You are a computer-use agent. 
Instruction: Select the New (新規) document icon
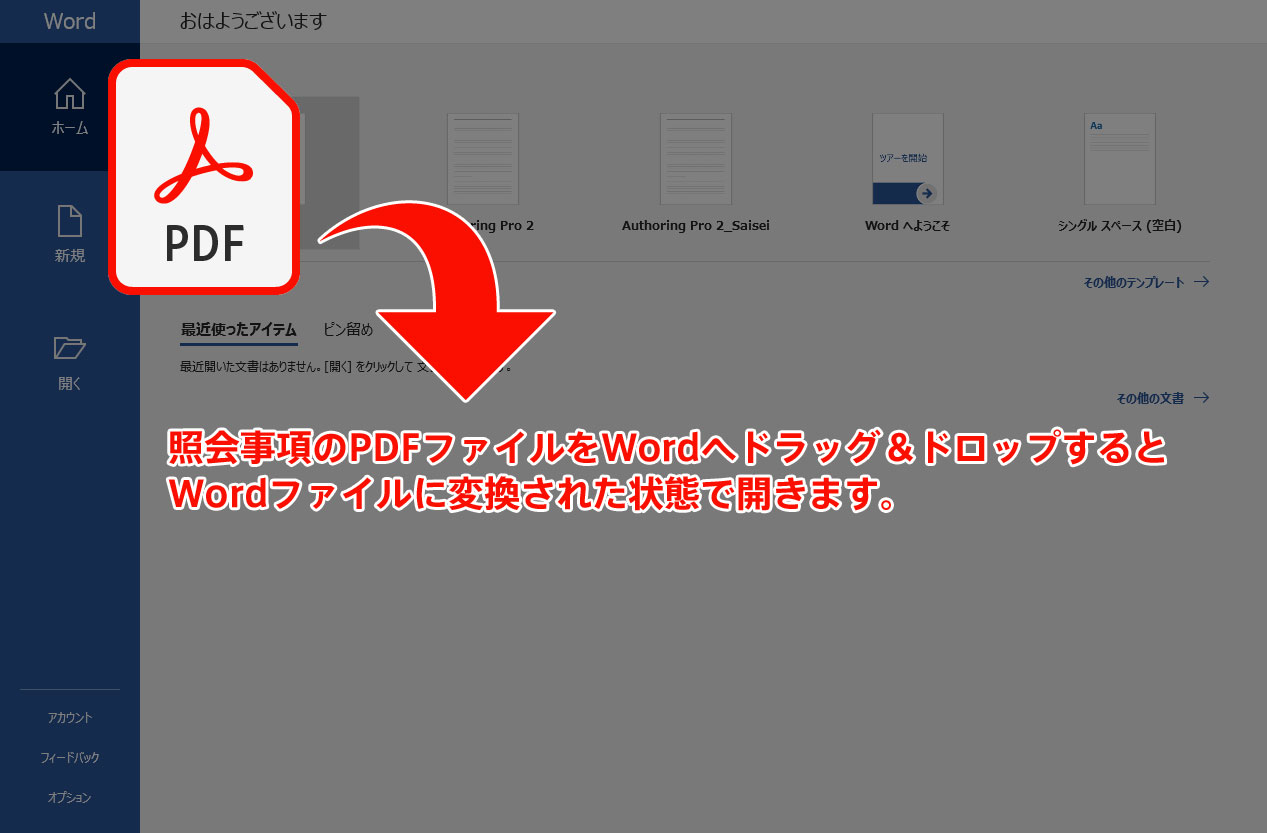pyautogui.click(x=69, y=221)
